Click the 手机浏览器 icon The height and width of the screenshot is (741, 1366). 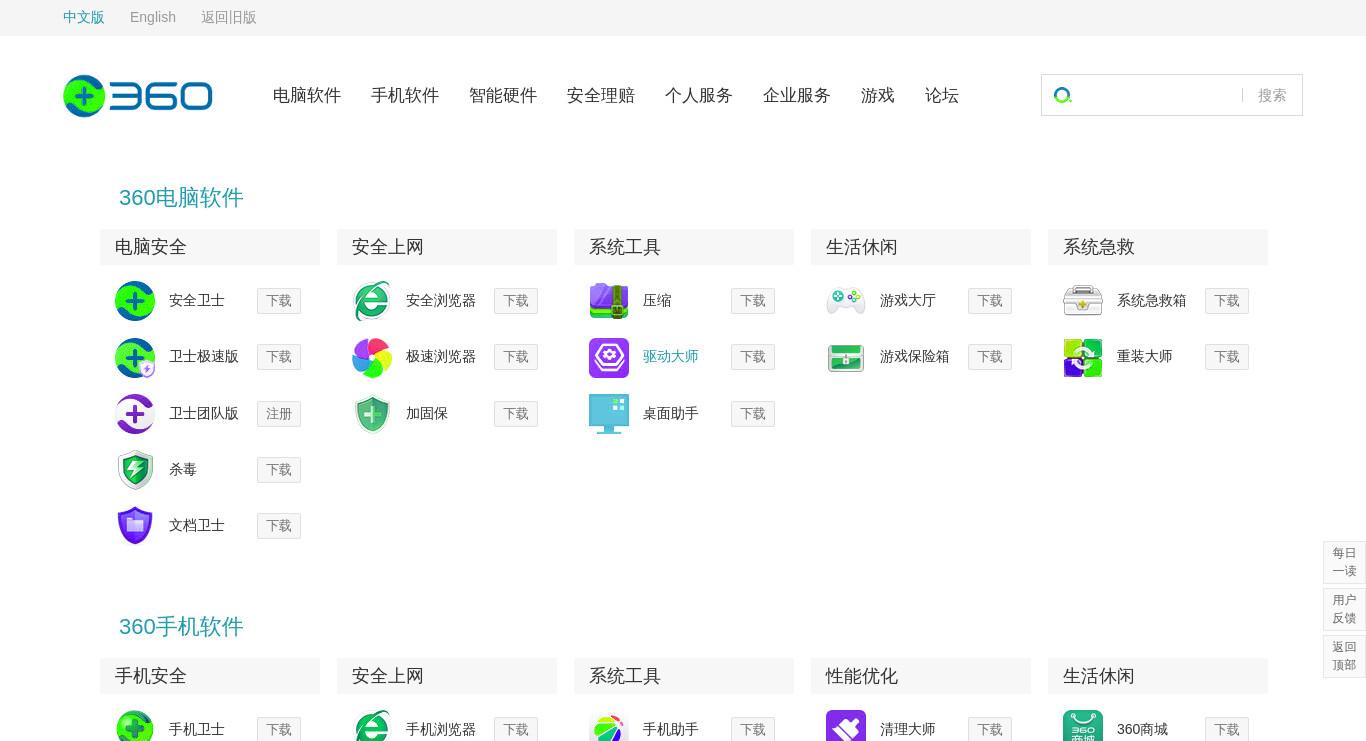[372, 726]
